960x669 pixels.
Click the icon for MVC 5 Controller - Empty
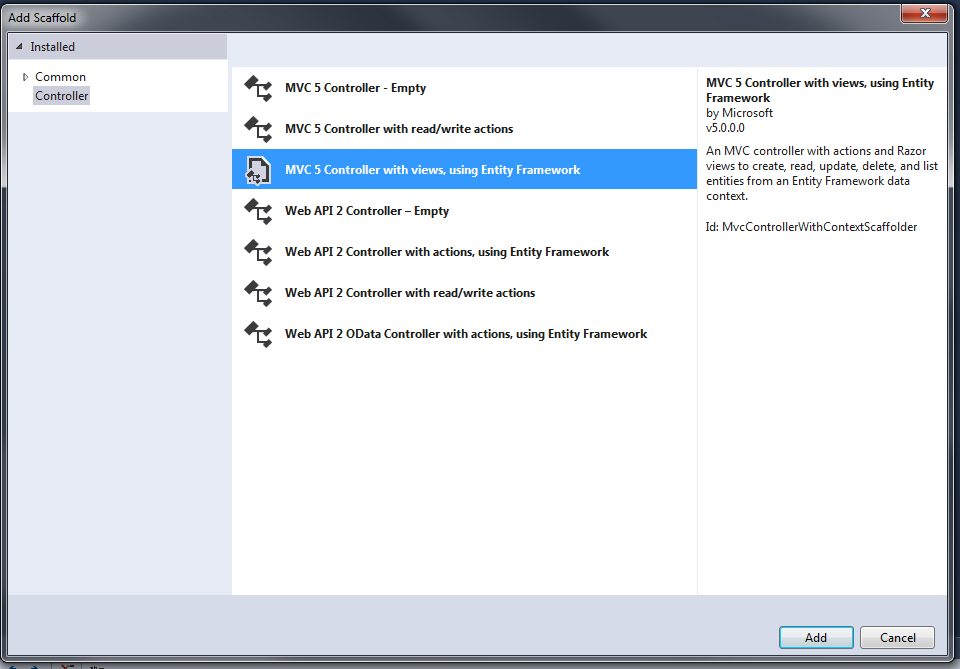tap(258, 88)
